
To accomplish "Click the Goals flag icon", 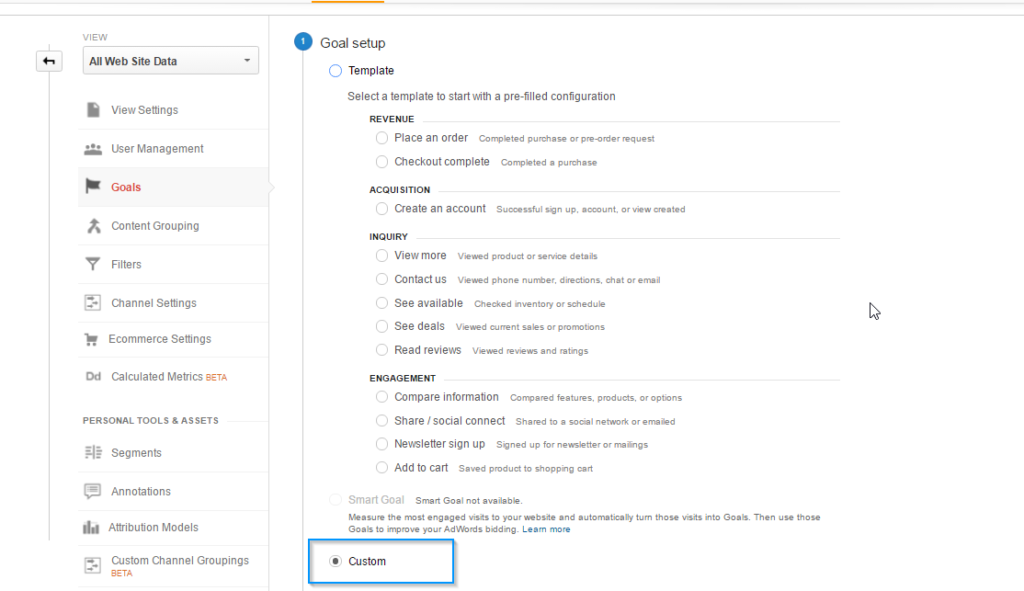I will pyautogui.click(x=95, y=187).
